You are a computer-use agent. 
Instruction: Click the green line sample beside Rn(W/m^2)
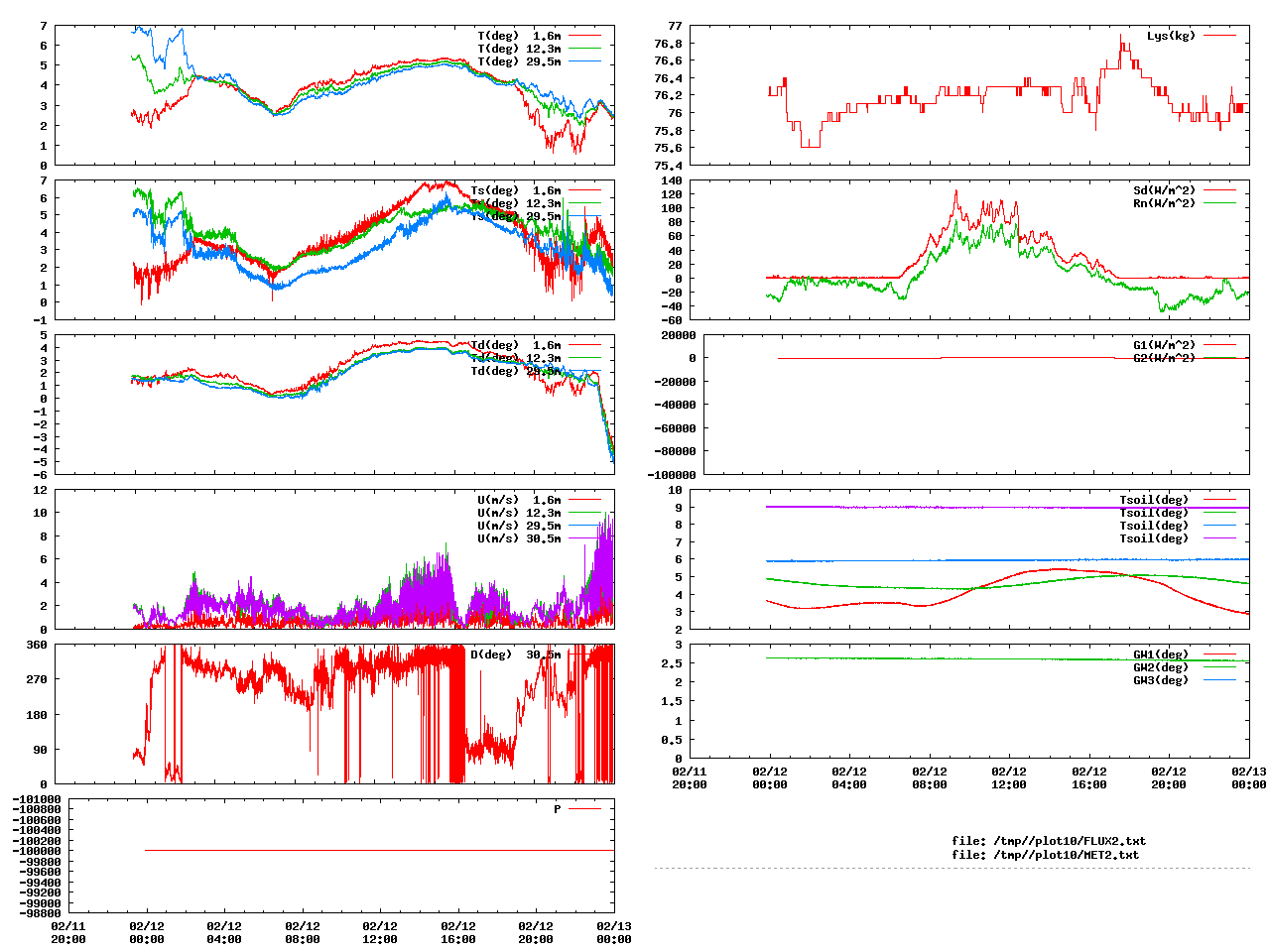point(1220,203)
